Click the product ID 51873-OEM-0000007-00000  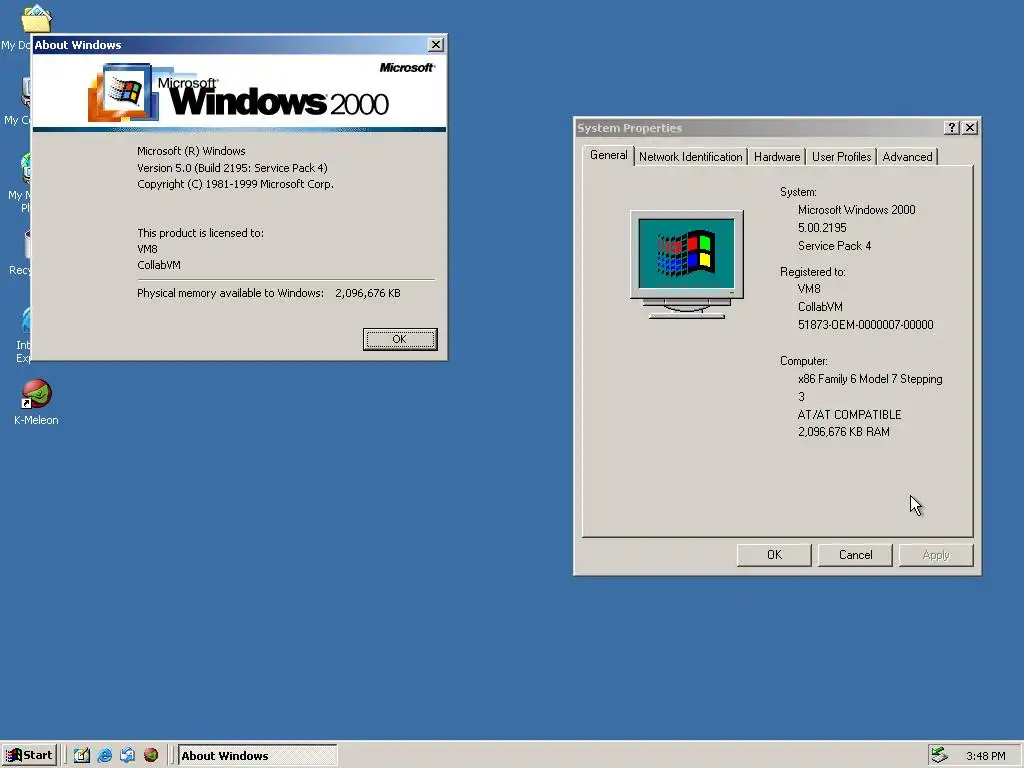coord(865,325)
